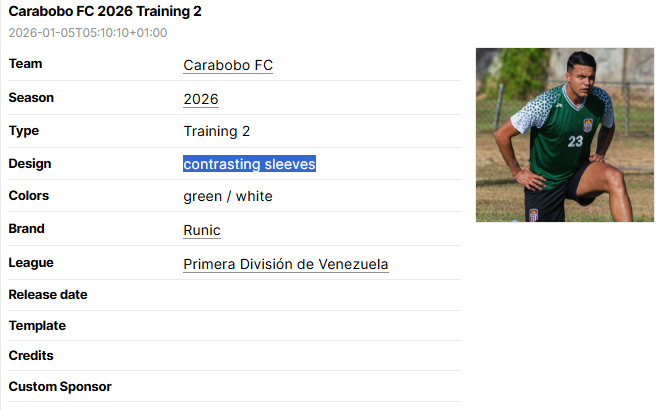The image size is (662, 410).
Task: Click the "green / white" colors value
Action: [x=228, y=196]
